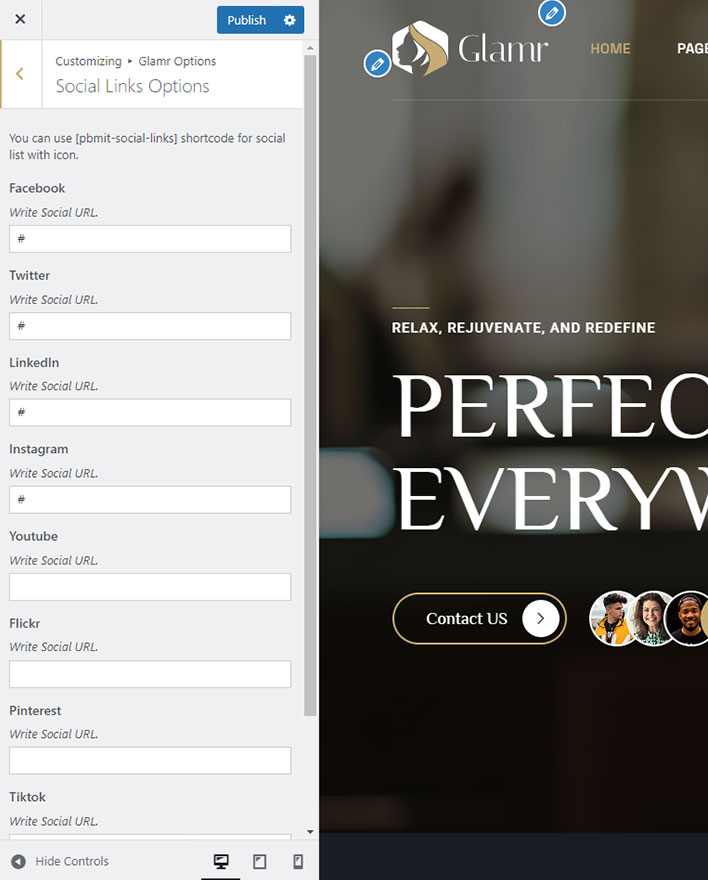This screenshot has height=880, width=708.
Task: Switch to tablet preview icon
Action: click(x=259, y=861)
